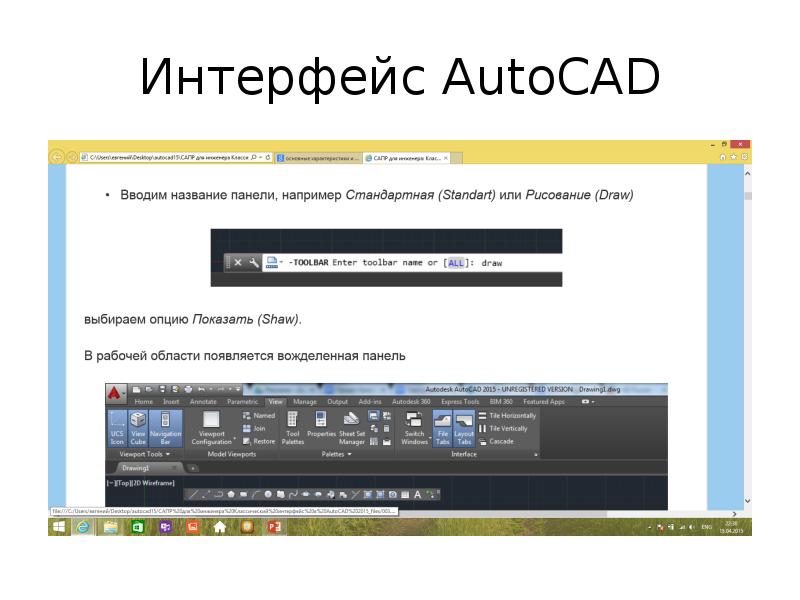The image size is (800, 600).
Task: Expand the Palettes panel dropdown
Action: pos(336,454)
